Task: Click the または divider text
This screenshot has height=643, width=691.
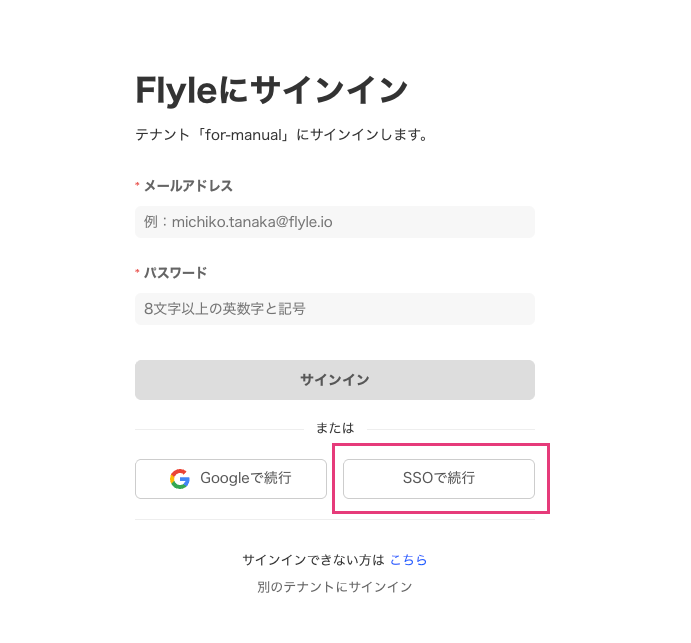Action: pos(335,428)
